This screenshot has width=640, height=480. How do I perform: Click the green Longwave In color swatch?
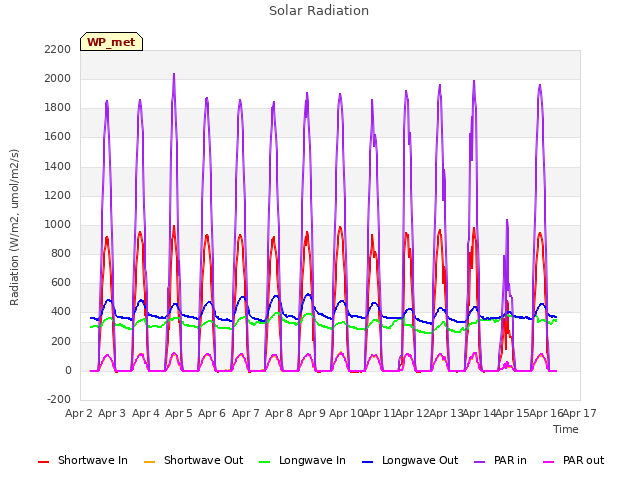point(265,462)
